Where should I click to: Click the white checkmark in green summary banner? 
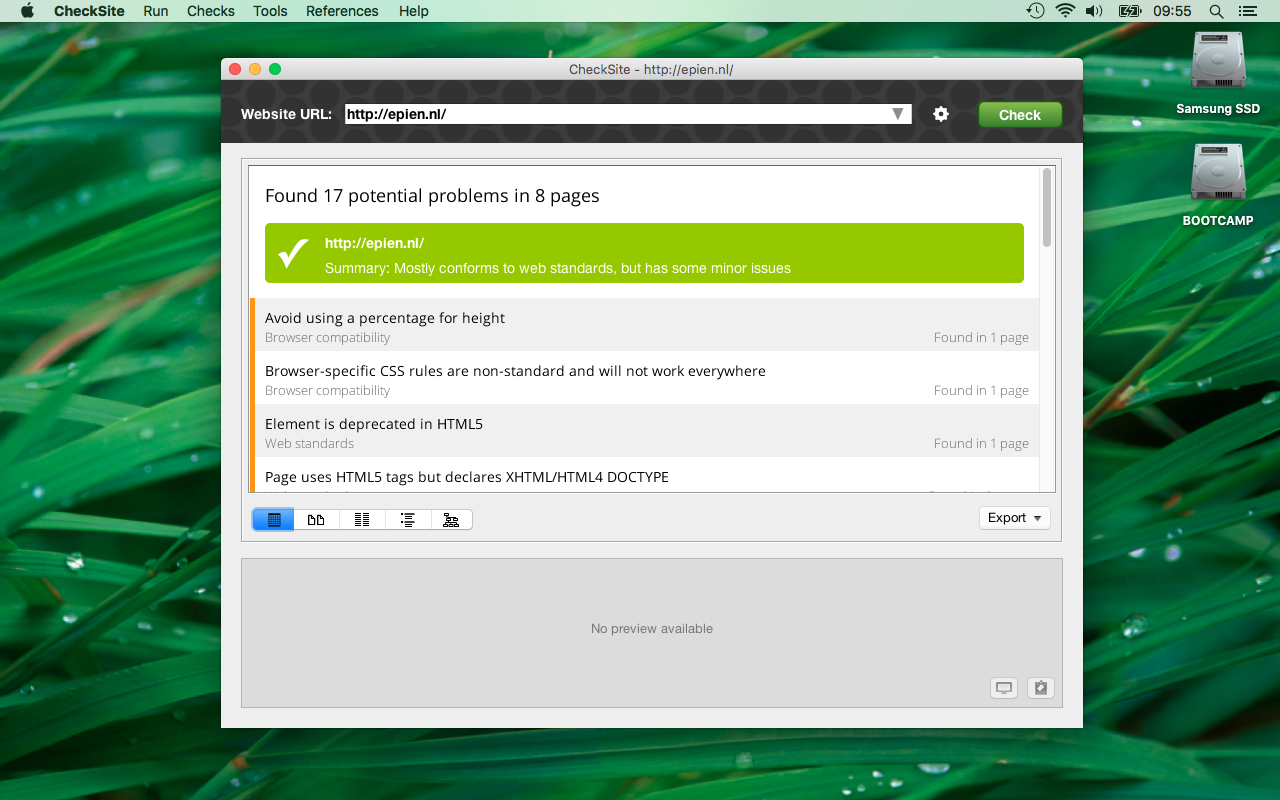pos(293,253)
